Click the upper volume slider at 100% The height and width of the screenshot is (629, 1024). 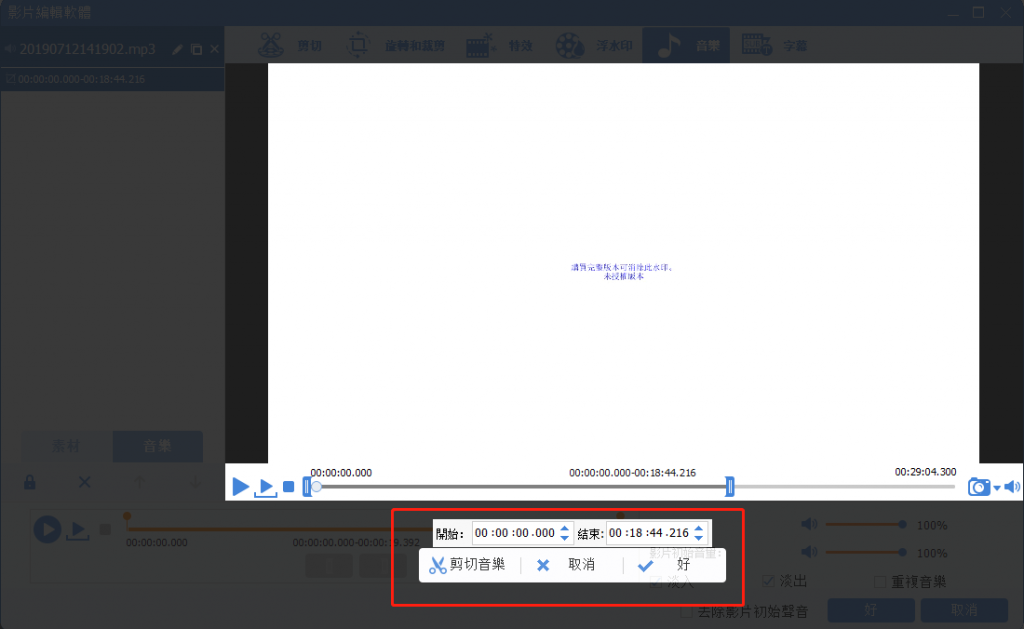(865, 524)
